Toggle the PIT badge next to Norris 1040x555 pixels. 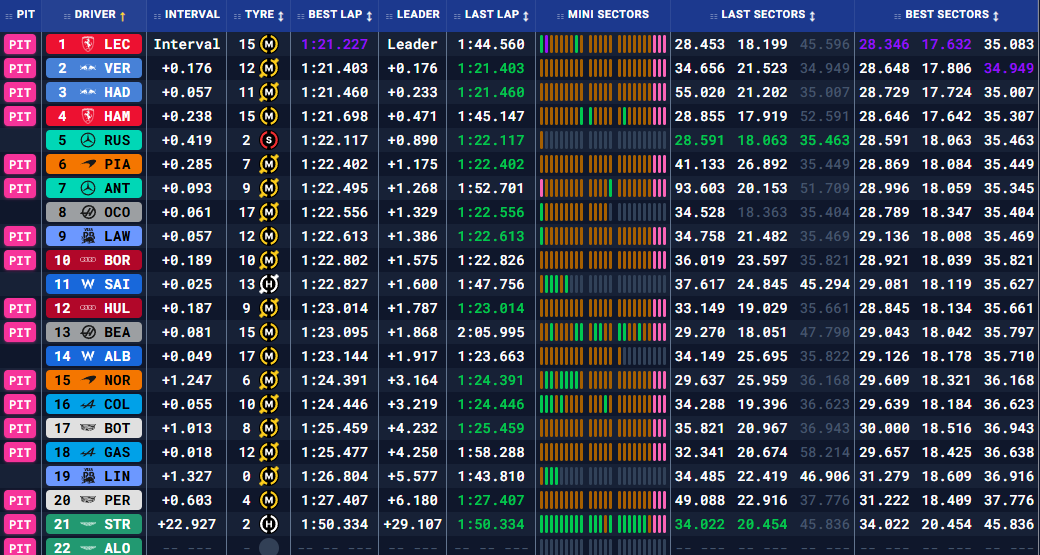pos(20,380)
